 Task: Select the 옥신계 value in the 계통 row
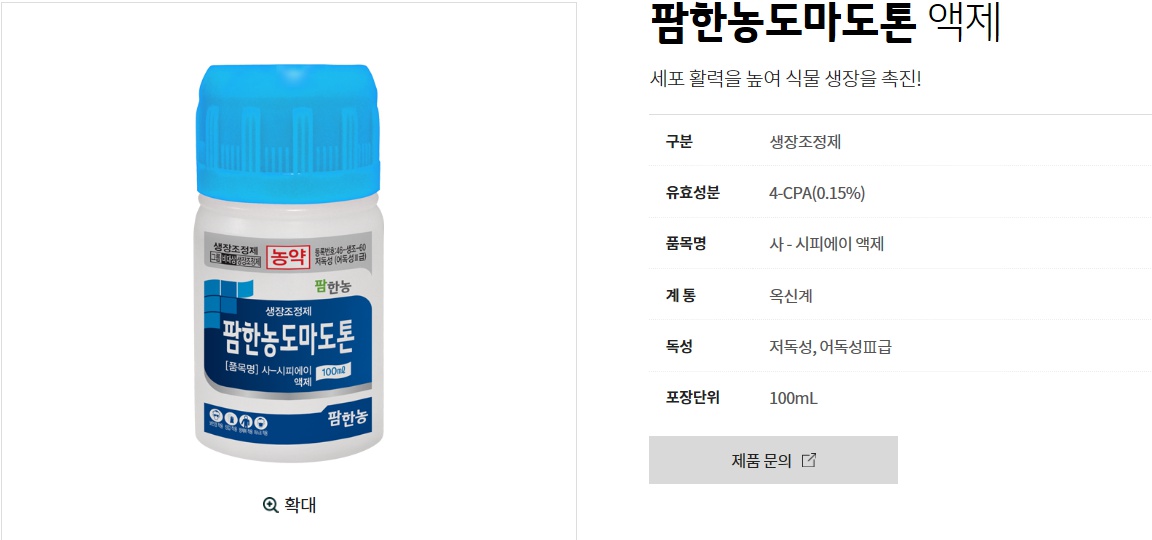click(x=791, y=296)
